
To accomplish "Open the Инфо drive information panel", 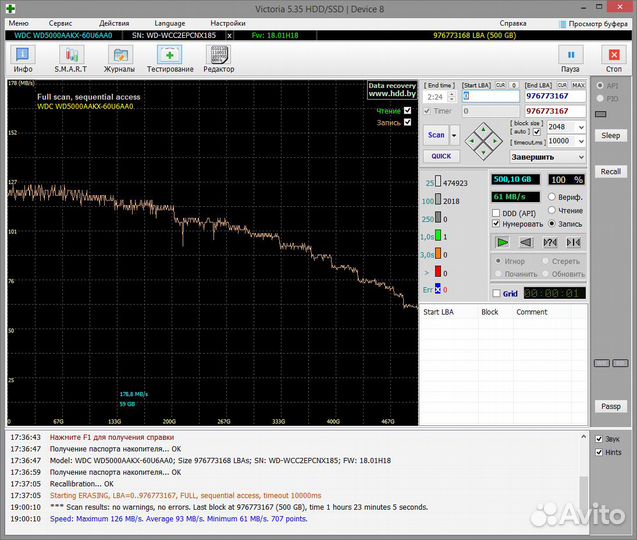I will pyautogui.click(x=23, y=59).
